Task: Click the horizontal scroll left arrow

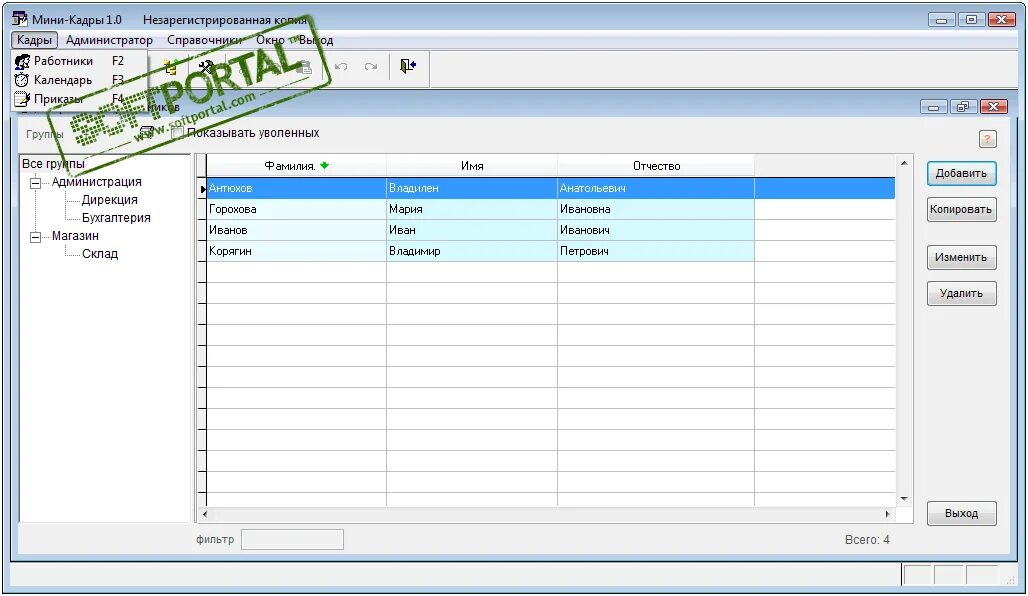Action: [x=205, y=514]
